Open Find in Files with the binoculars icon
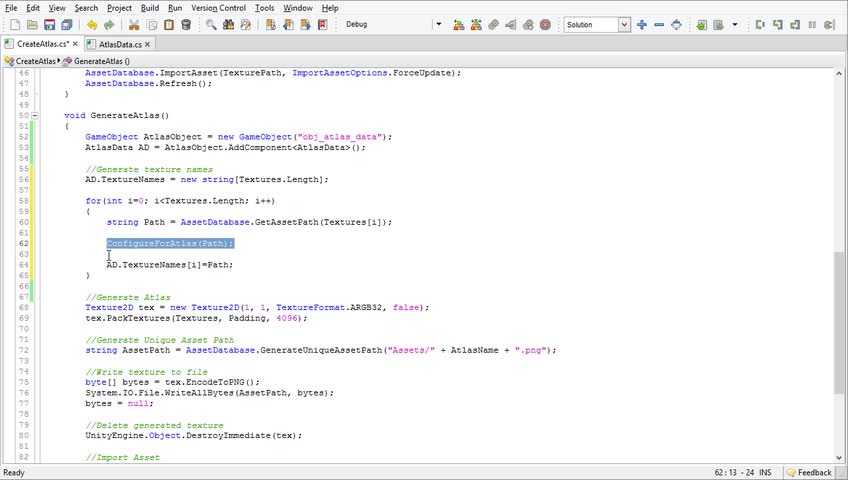Screen dimensions: 848x480 [x=228, y=25]
